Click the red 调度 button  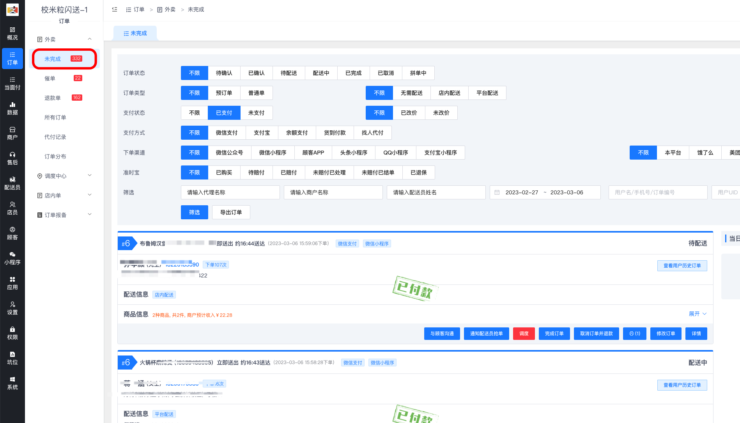click(523, 333)
